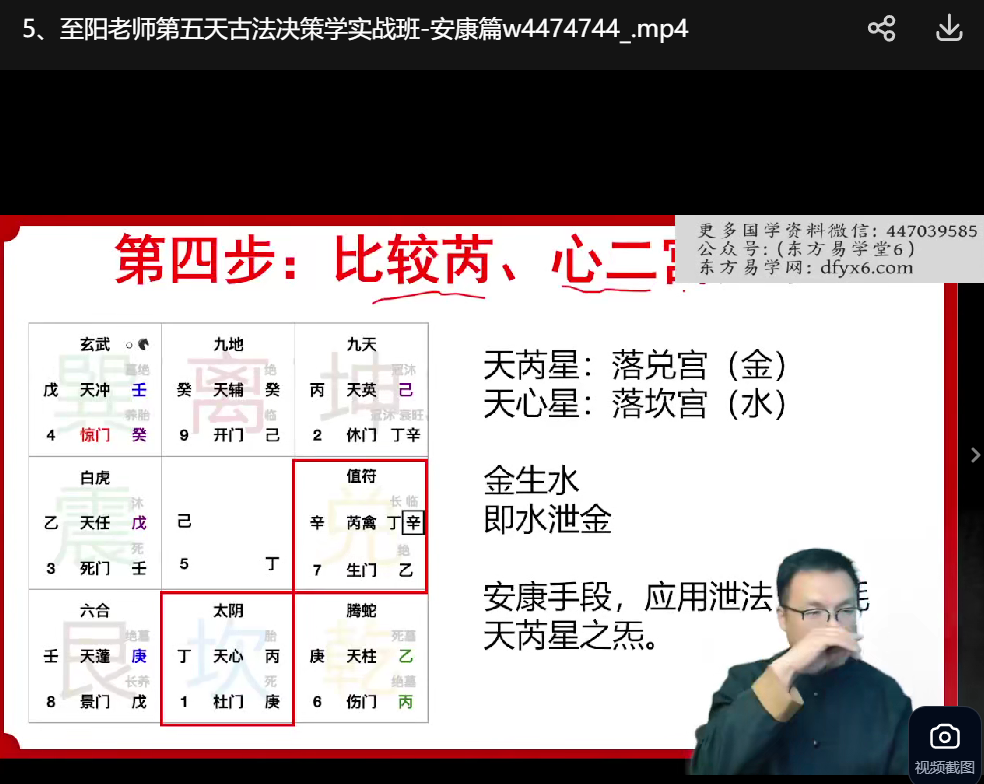Click the video file name title

point(355,28)
